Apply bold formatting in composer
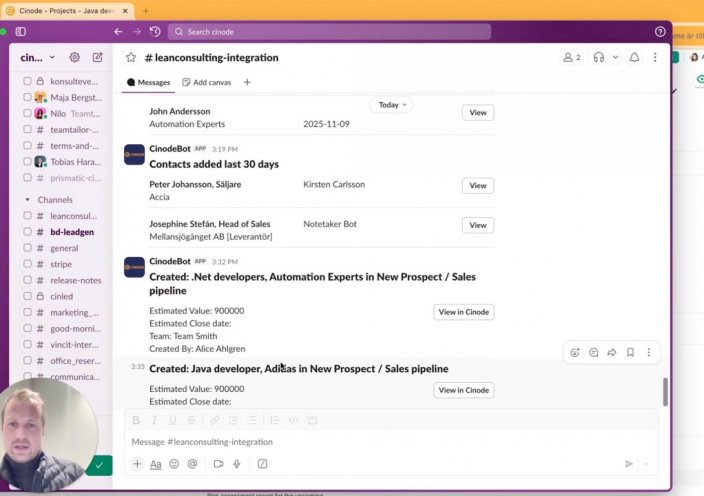 (136, 420)
